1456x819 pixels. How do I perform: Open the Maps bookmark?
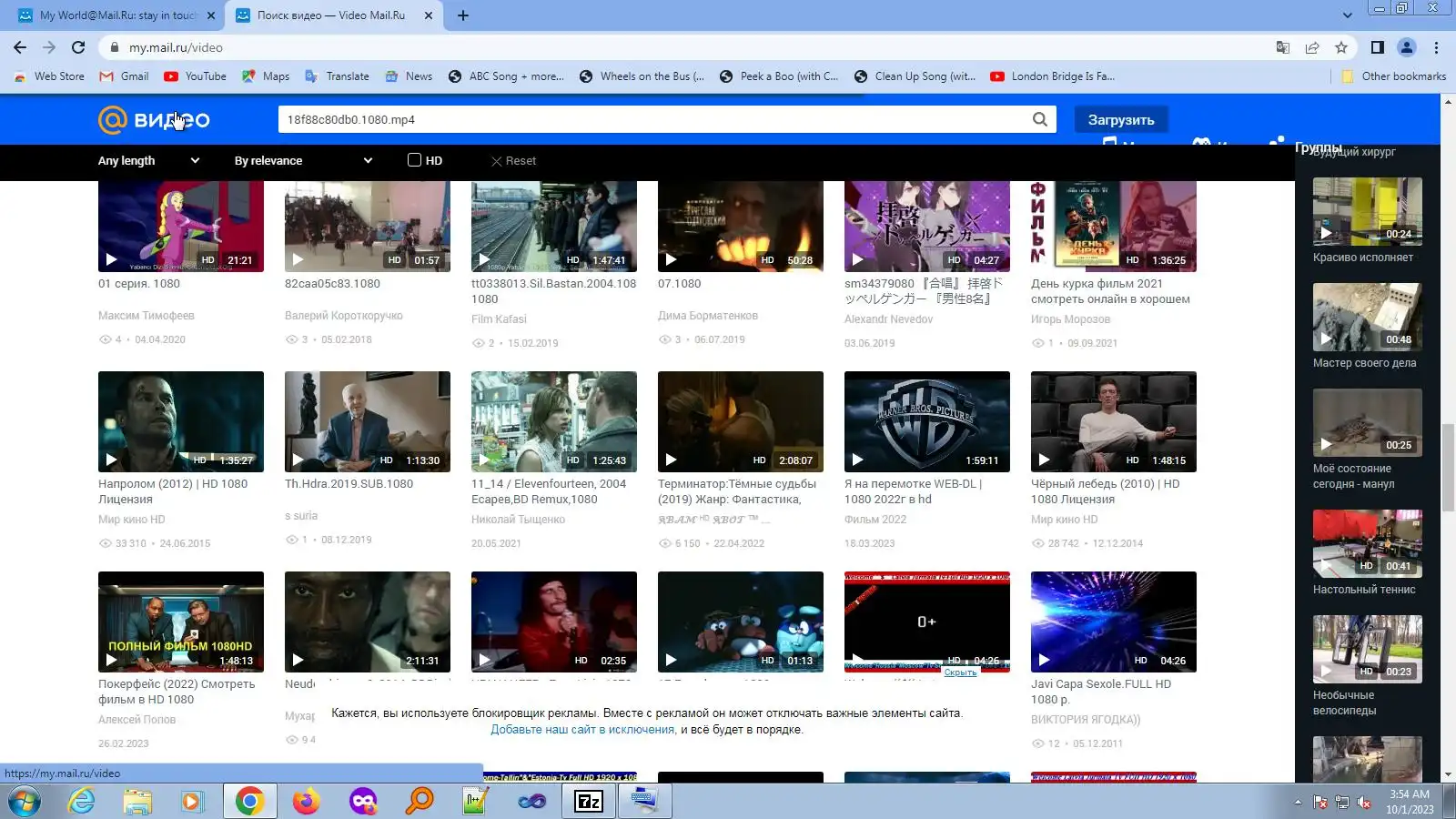click(266, 76)
